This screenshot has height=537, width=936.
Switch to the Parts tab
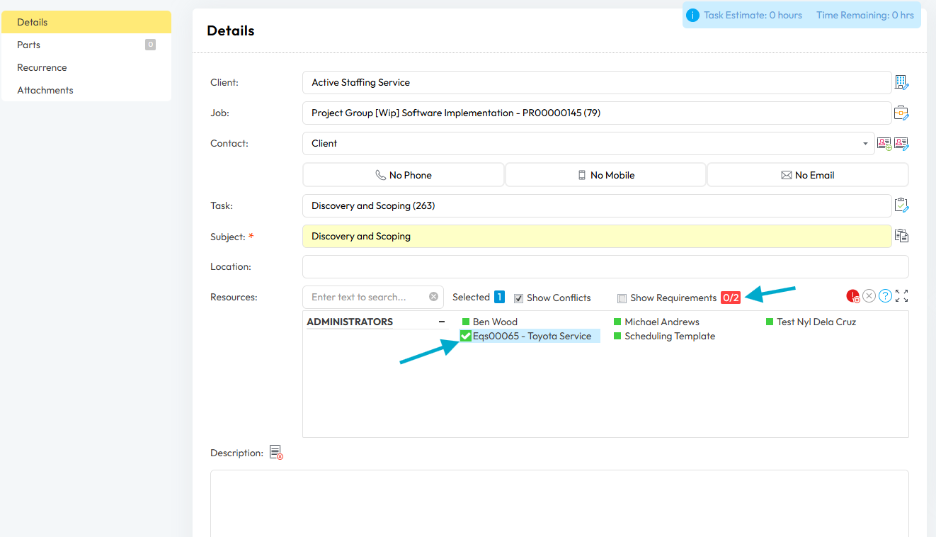(29, 45)
